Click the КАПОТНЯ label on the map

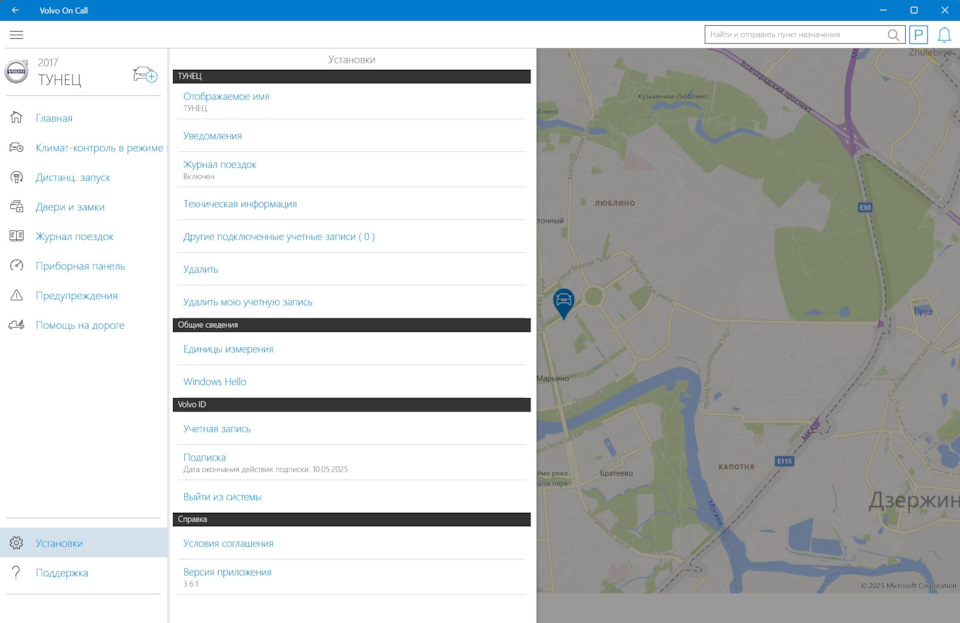[x=736, y=466]
